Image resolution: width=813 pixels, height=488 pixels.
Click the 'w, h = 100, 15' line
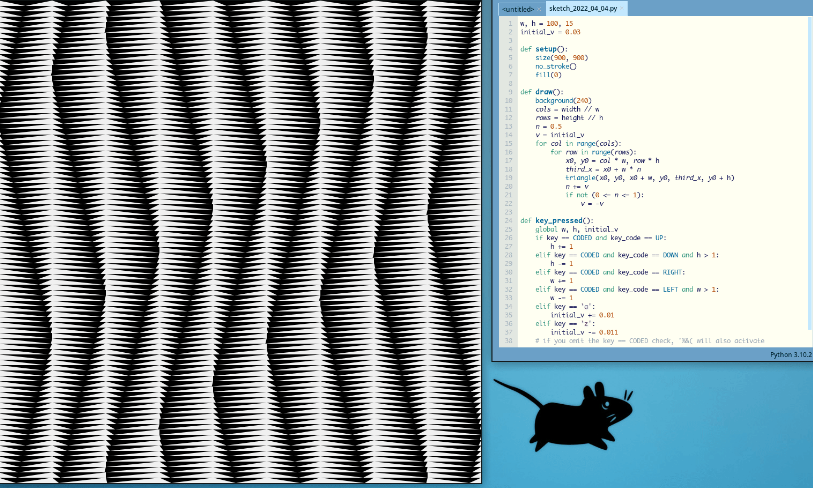(548, 23)
